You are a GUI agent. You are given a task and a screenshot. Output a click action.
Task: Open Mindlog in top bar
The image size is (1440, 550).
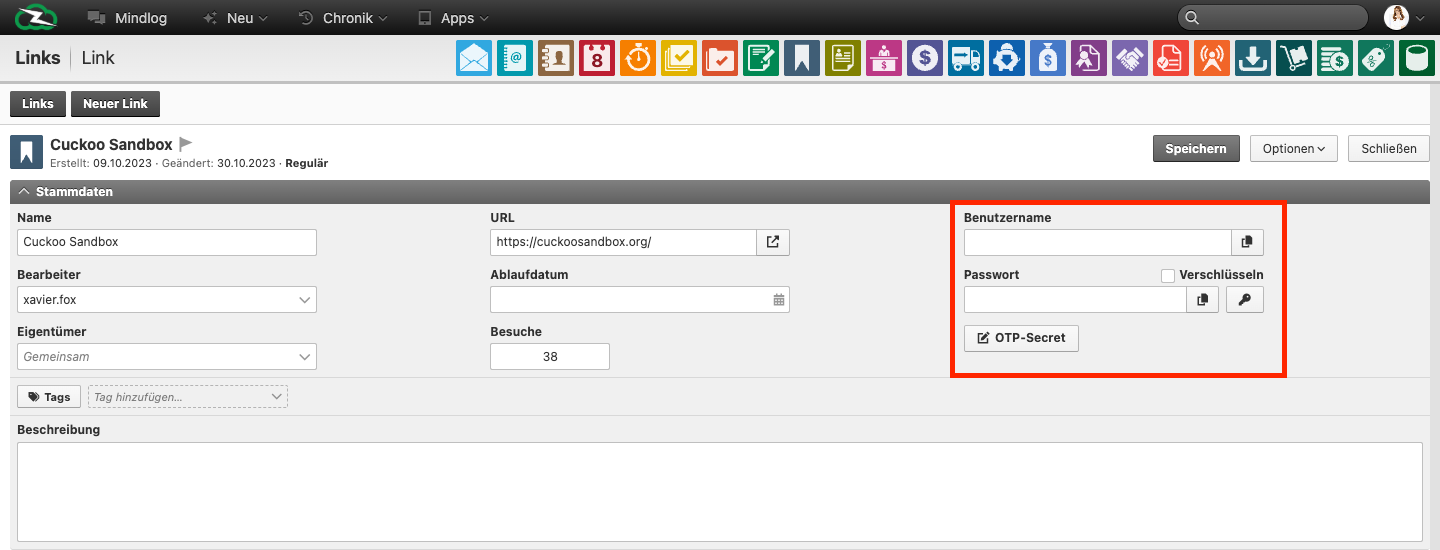tap(127, 18)
